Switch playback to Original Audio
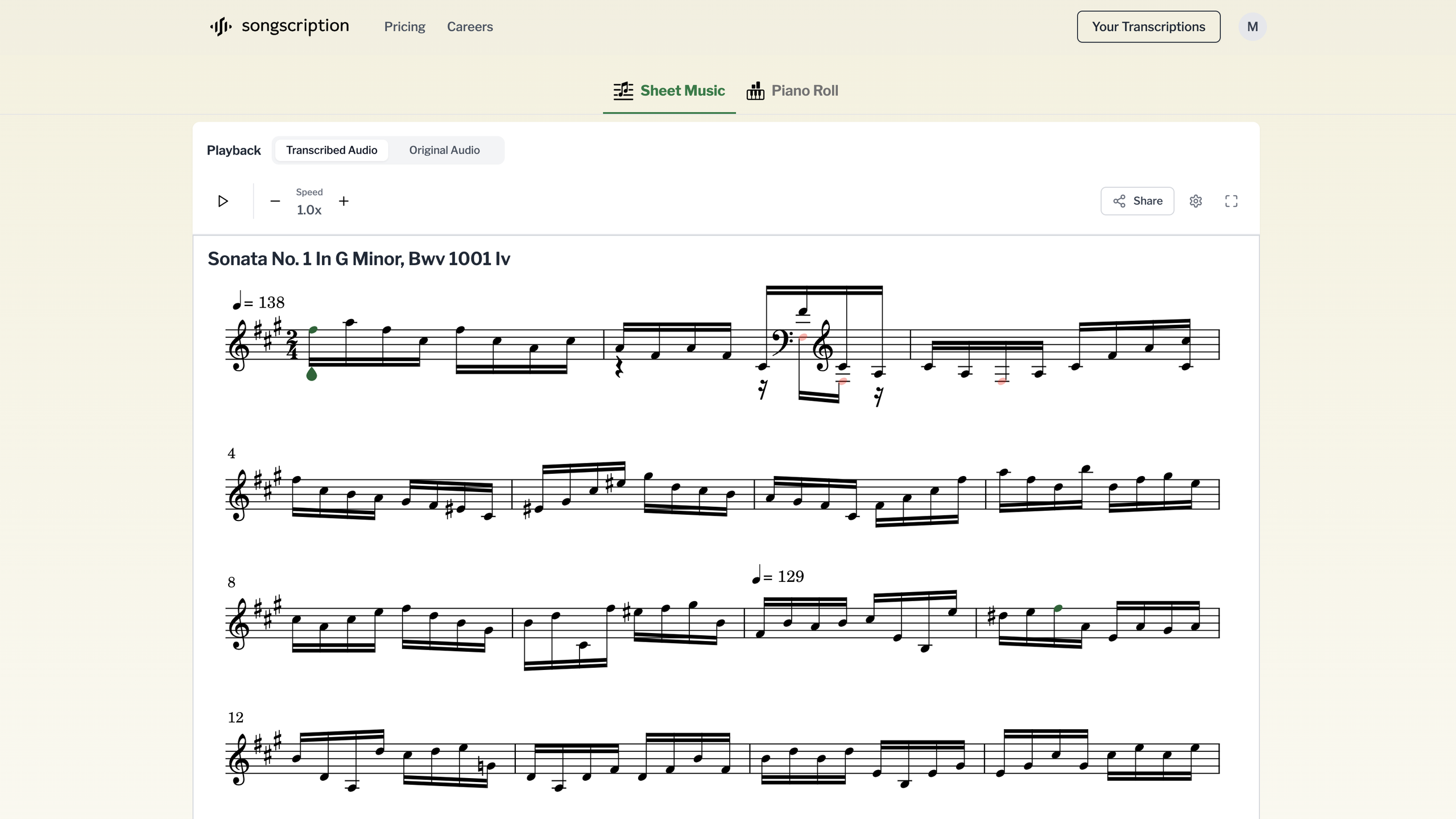Screen dimensions: 1456x819 click(x=444, y=150)
